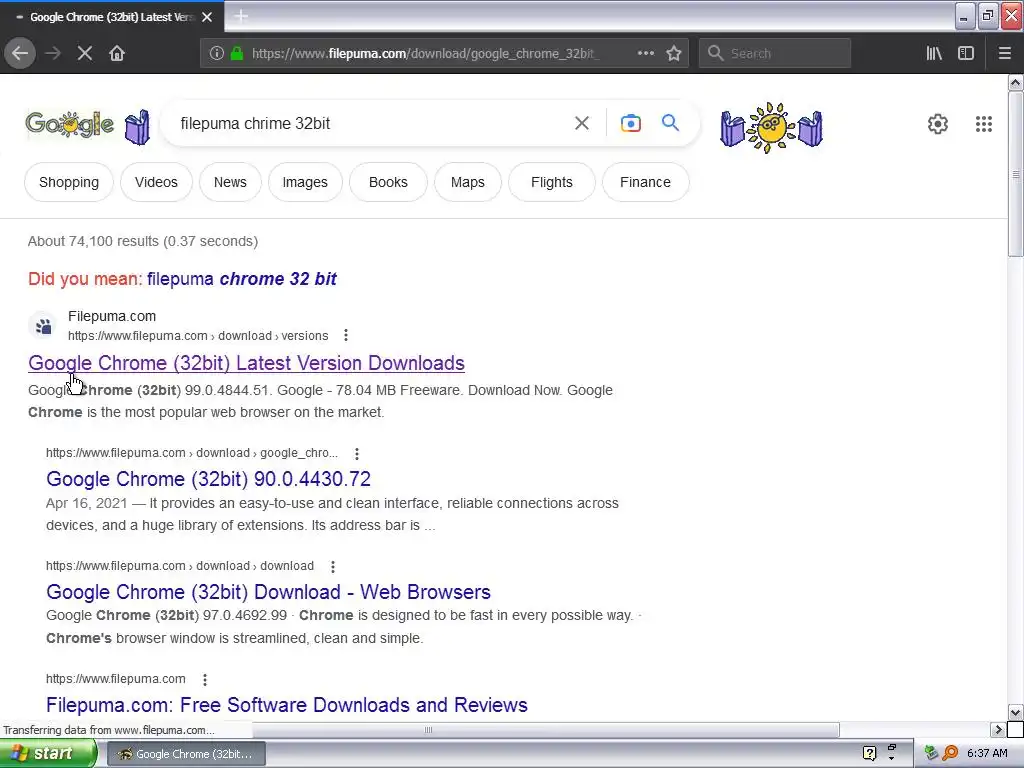Toggle the sidebar icon in toolbar
This screenshot has width=1024, height=768.
point(966,53)
